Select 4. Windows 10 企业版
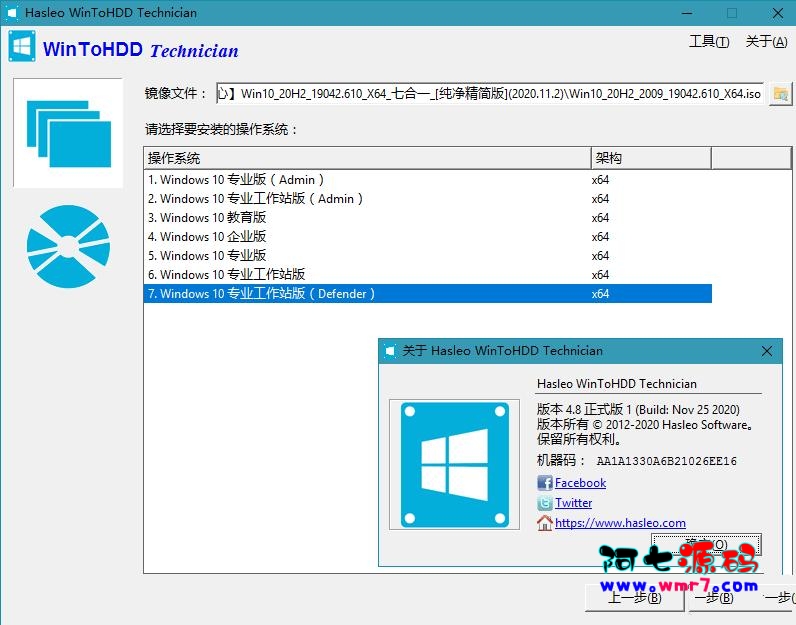Viewport: 796px width, 625px height. pos(427,237)
